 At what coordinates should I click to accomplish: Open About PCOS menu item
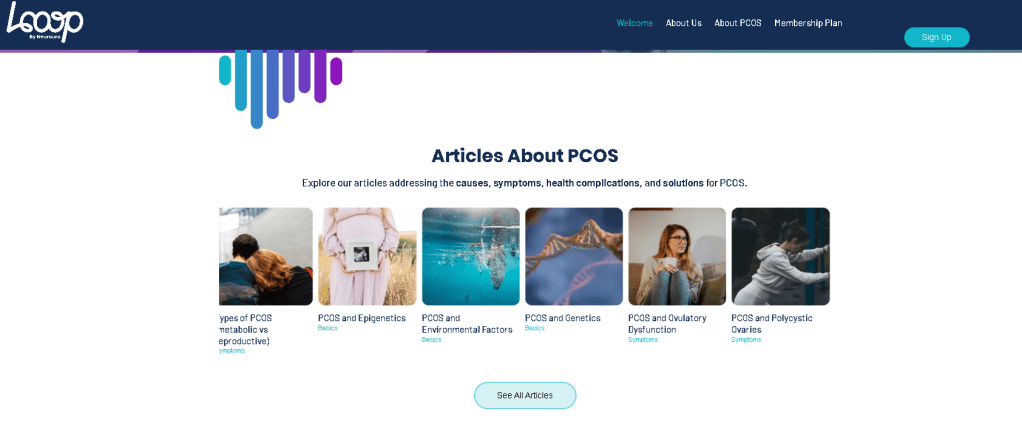click(x=738, y=23)
